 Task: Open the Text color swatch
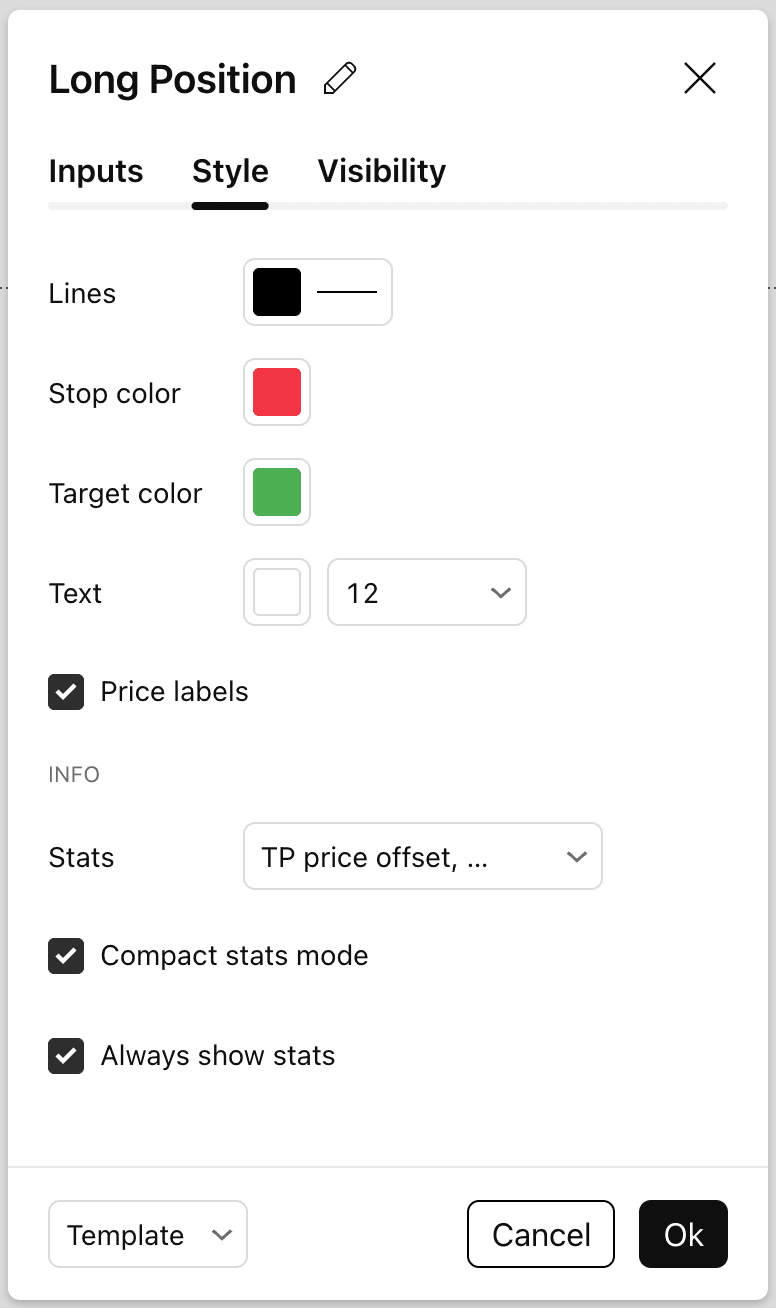point(276,592)
